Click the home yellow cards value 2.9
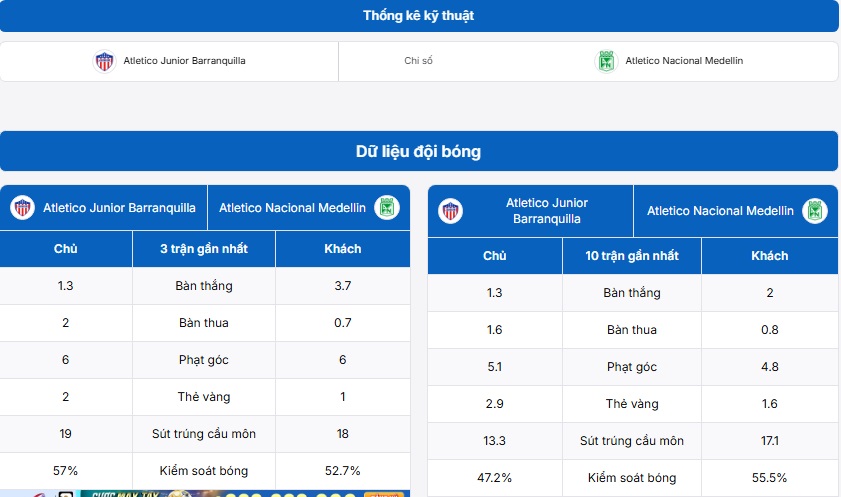Viewport: 841px width, 497px height. [x=495, y=404]
